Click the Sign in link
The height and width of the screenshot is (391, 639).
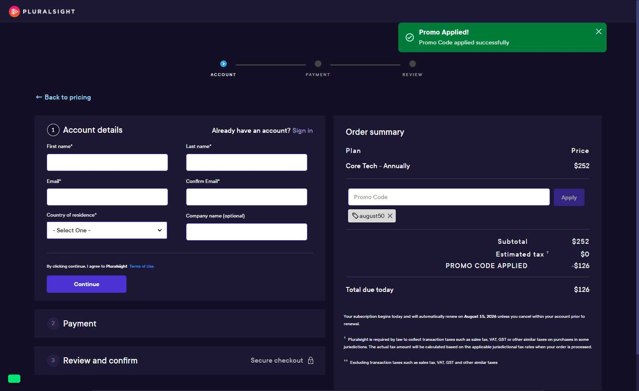tap(302, 130)
